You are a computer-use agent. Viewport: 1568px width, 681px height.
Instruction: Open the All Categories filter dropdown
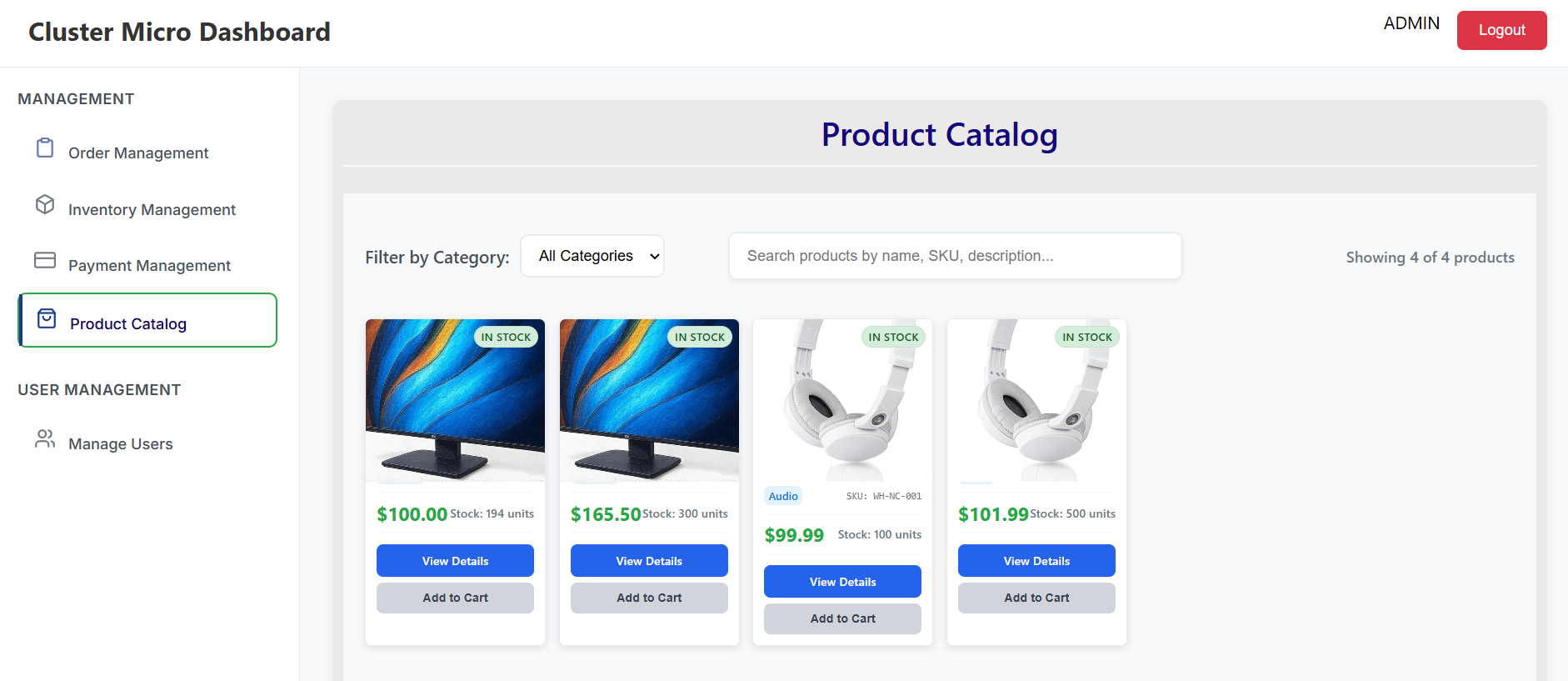[x=592, y=256]
